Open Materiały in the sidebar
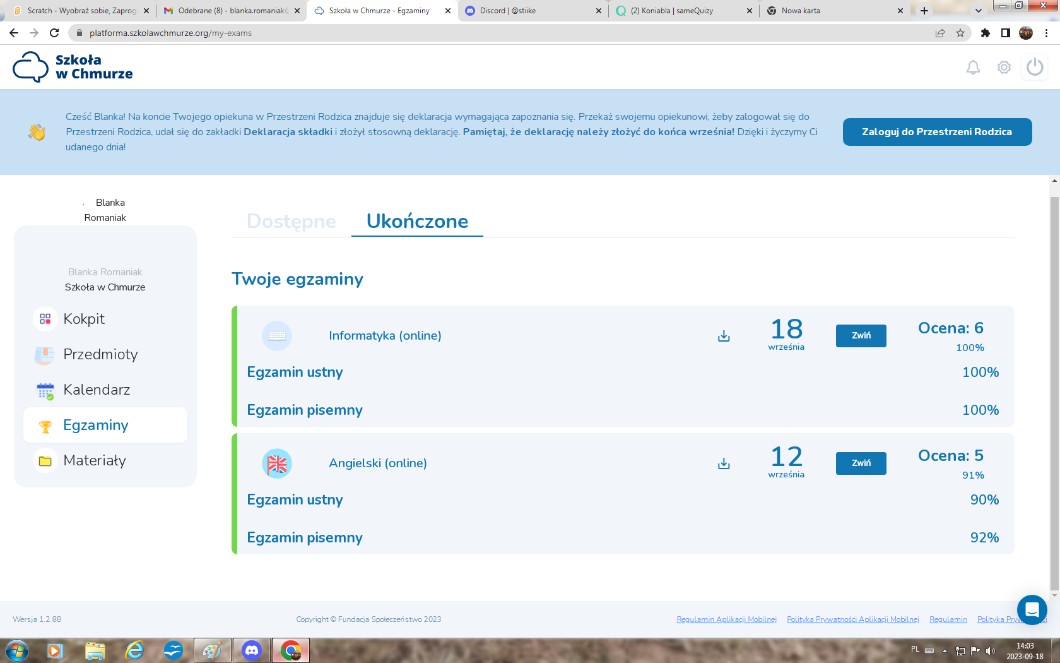Viewport: 1060px width, 663px height. click(94, 461)
